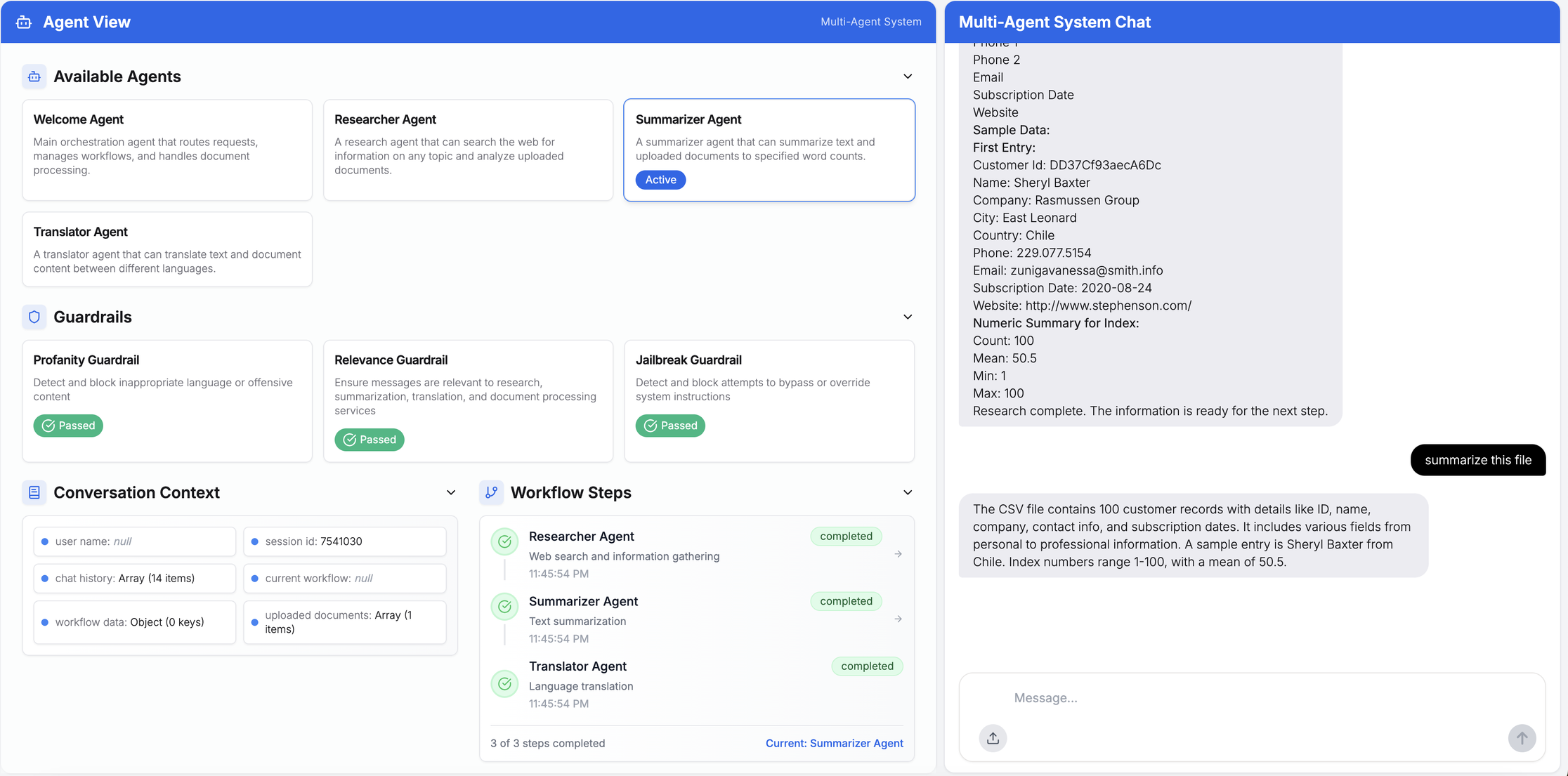Click the send arrow in the chat input
The width and height of the screenshot is (1568, 776).
(x=1522, y=738)
